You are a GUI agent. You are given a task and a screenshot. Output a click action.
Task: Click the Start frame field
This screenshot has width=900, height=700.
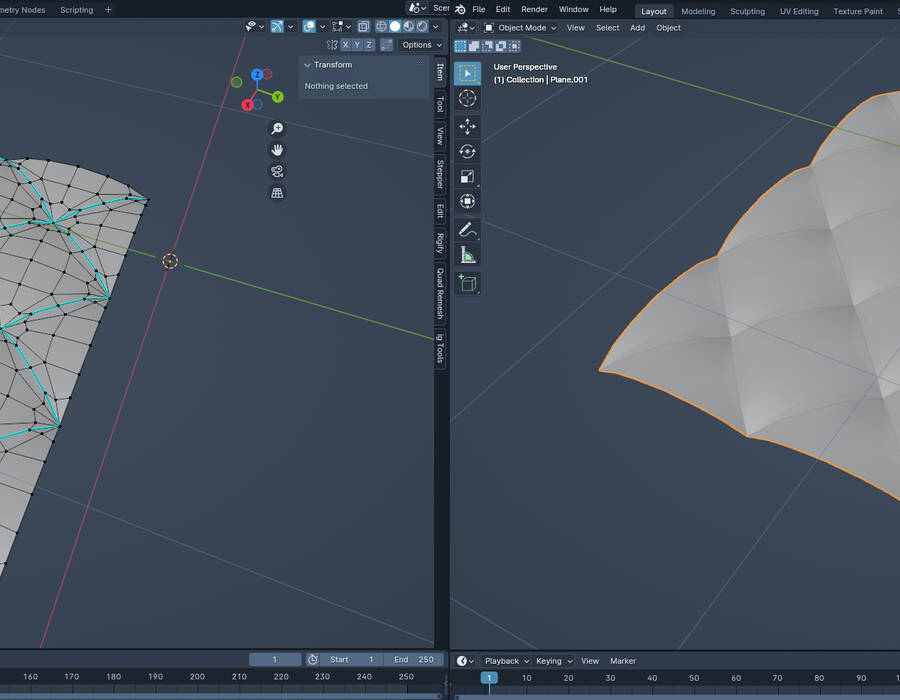(352, 660)
